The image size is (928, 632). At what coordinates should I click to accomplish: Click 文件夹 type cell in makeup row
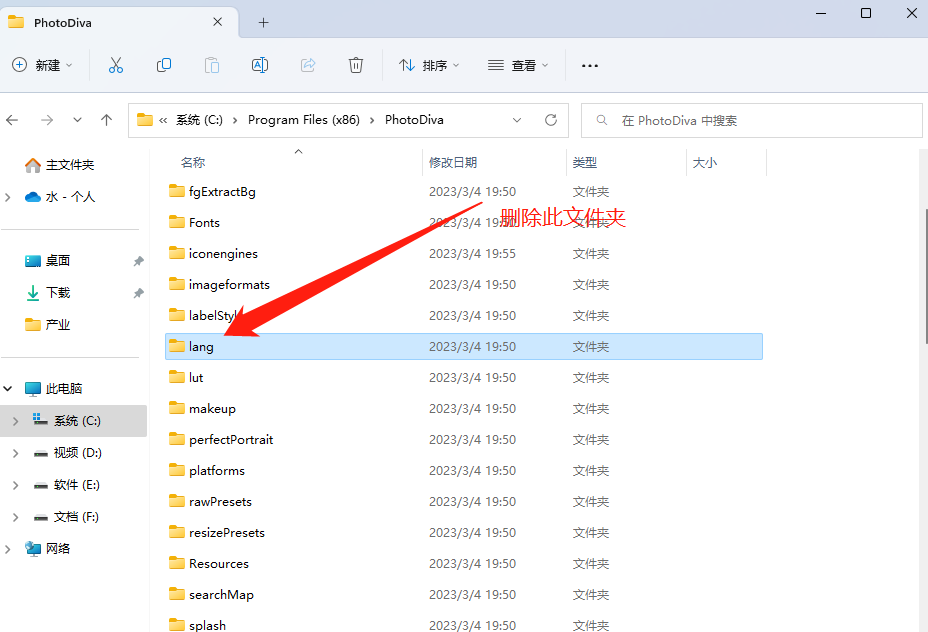coord(591,408)
